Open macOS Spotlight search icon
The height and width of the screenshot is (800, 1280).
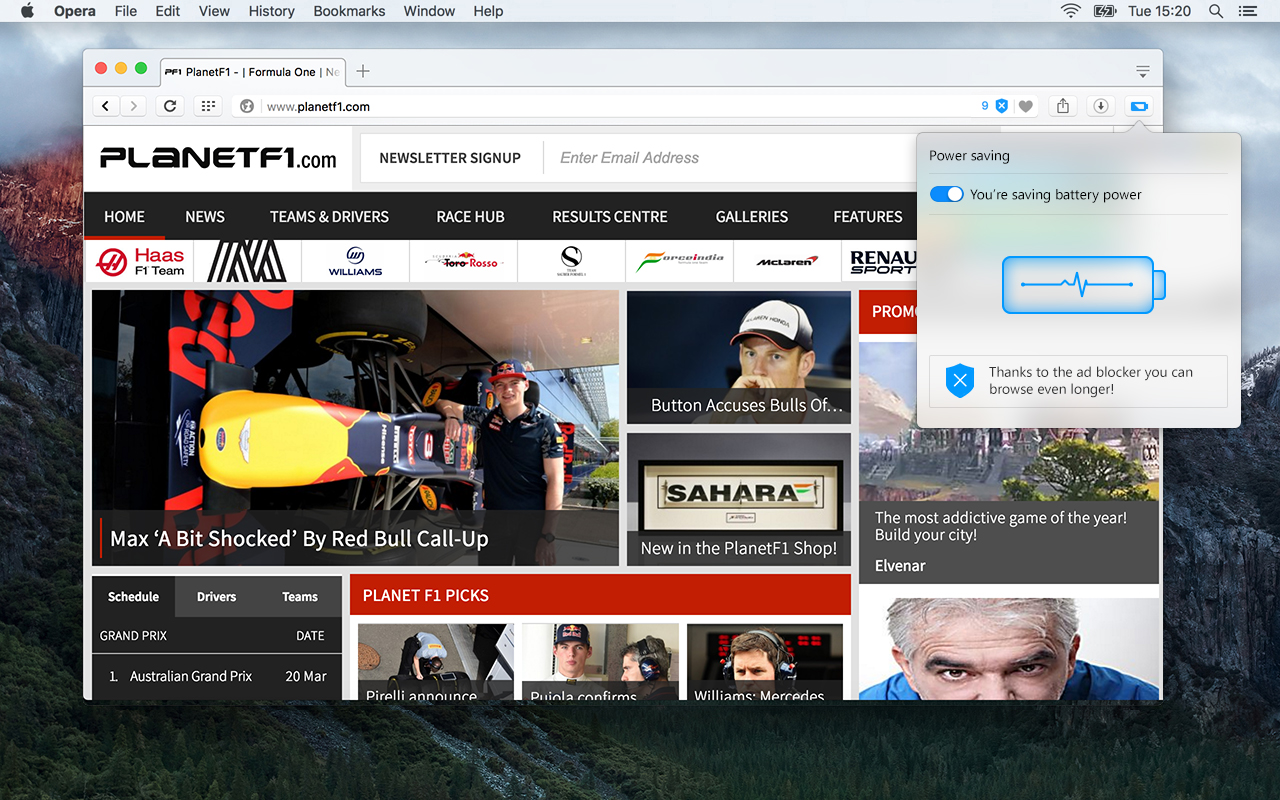coord(1216,11)
